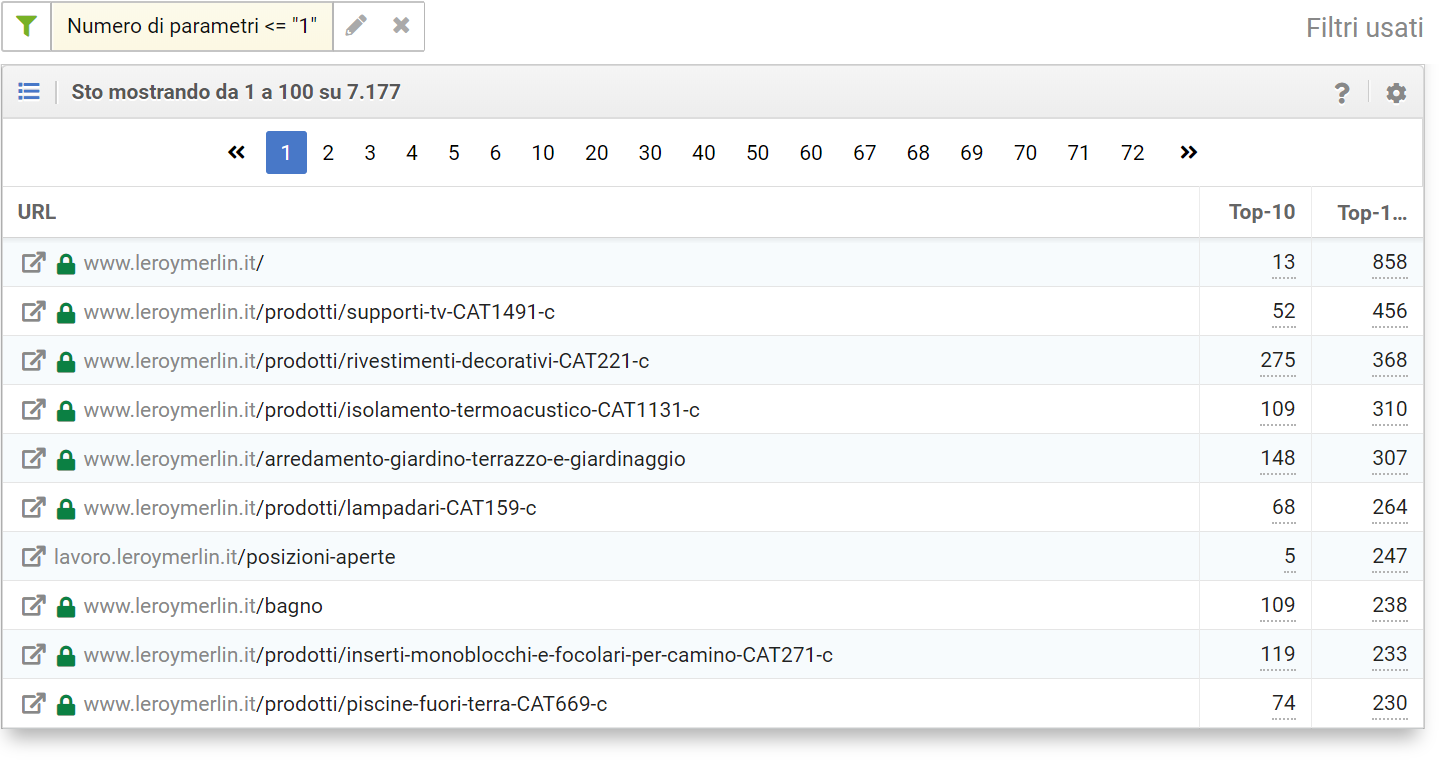Go to first page with double left arrow

click(236, 152)
